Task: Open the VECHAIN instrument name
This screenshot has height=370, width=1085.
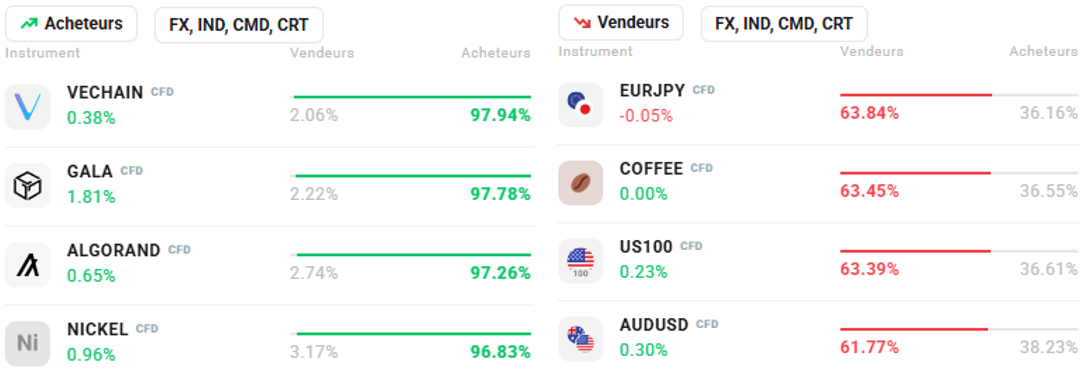Action: [105, 93]
